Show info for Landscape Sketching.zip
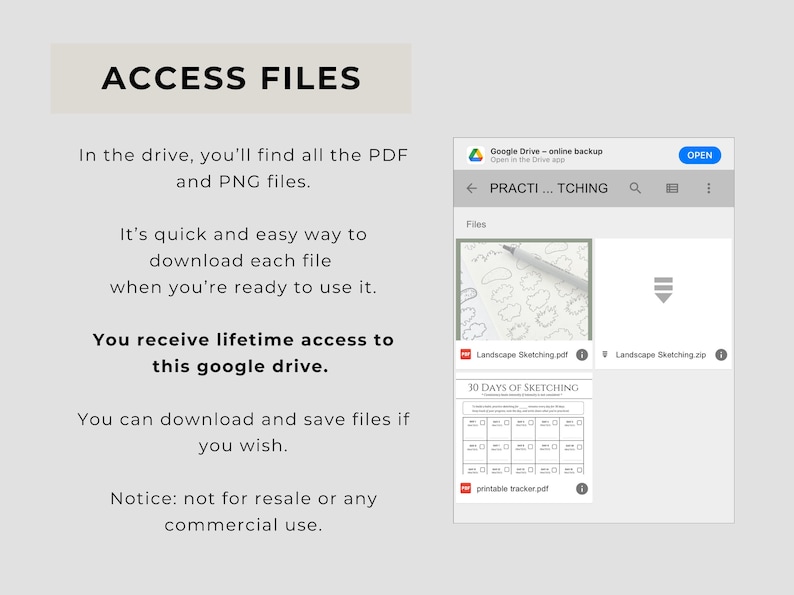 tap(721, 355)
